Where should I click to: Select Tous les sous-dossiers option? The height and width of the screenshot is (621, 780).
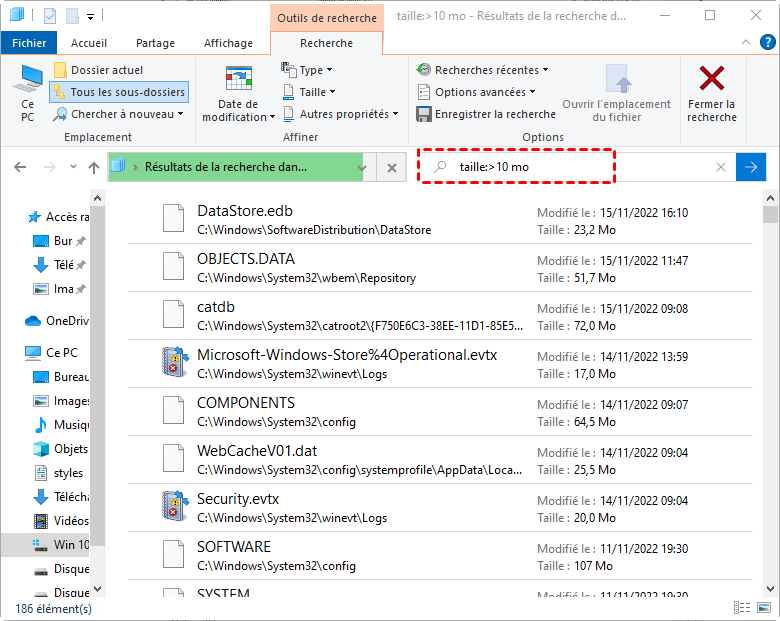119,92
